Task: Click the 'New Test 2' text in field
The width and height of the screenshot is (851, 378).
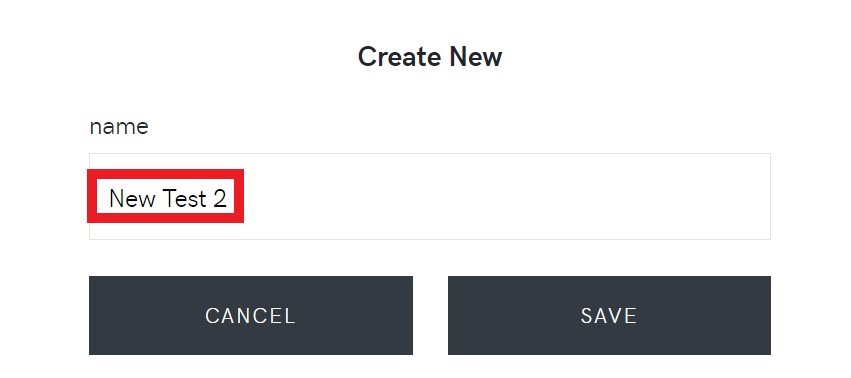Action: coord(168,199)
